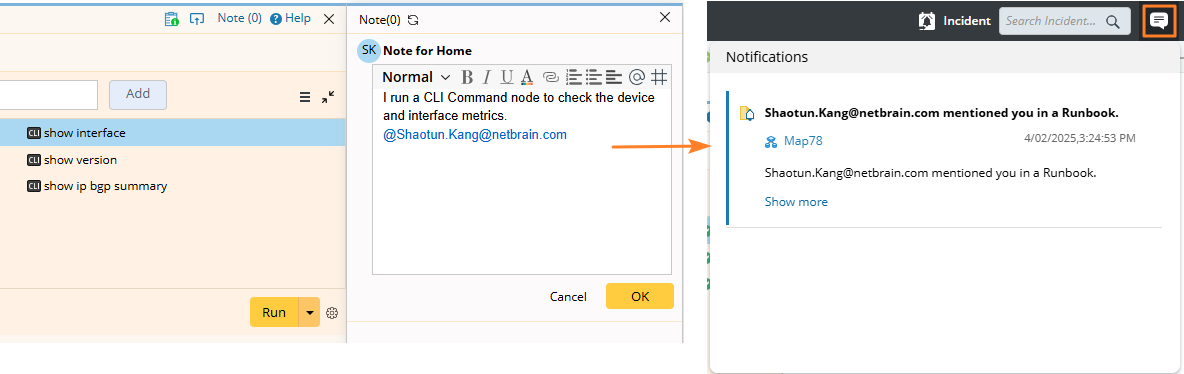
Task: Confirm the note with OK
Action: pyautogui.click(x=640, y=296)
